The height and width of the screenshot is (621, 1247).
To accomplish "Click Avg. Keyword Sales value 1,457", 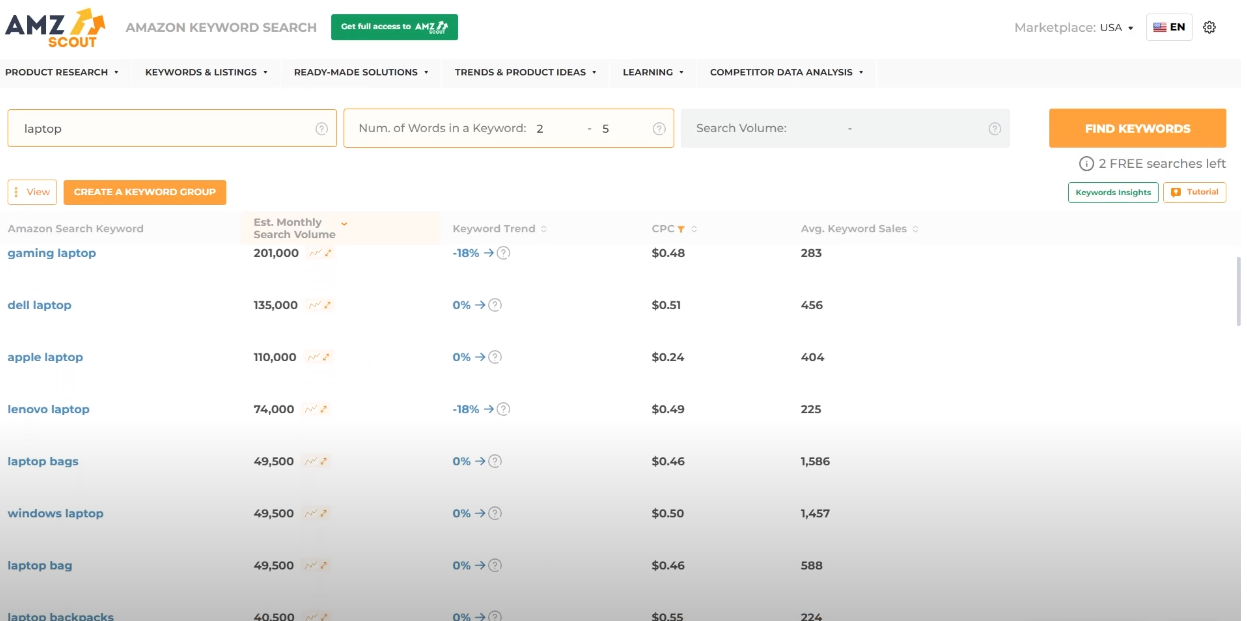I will point(815,513).
